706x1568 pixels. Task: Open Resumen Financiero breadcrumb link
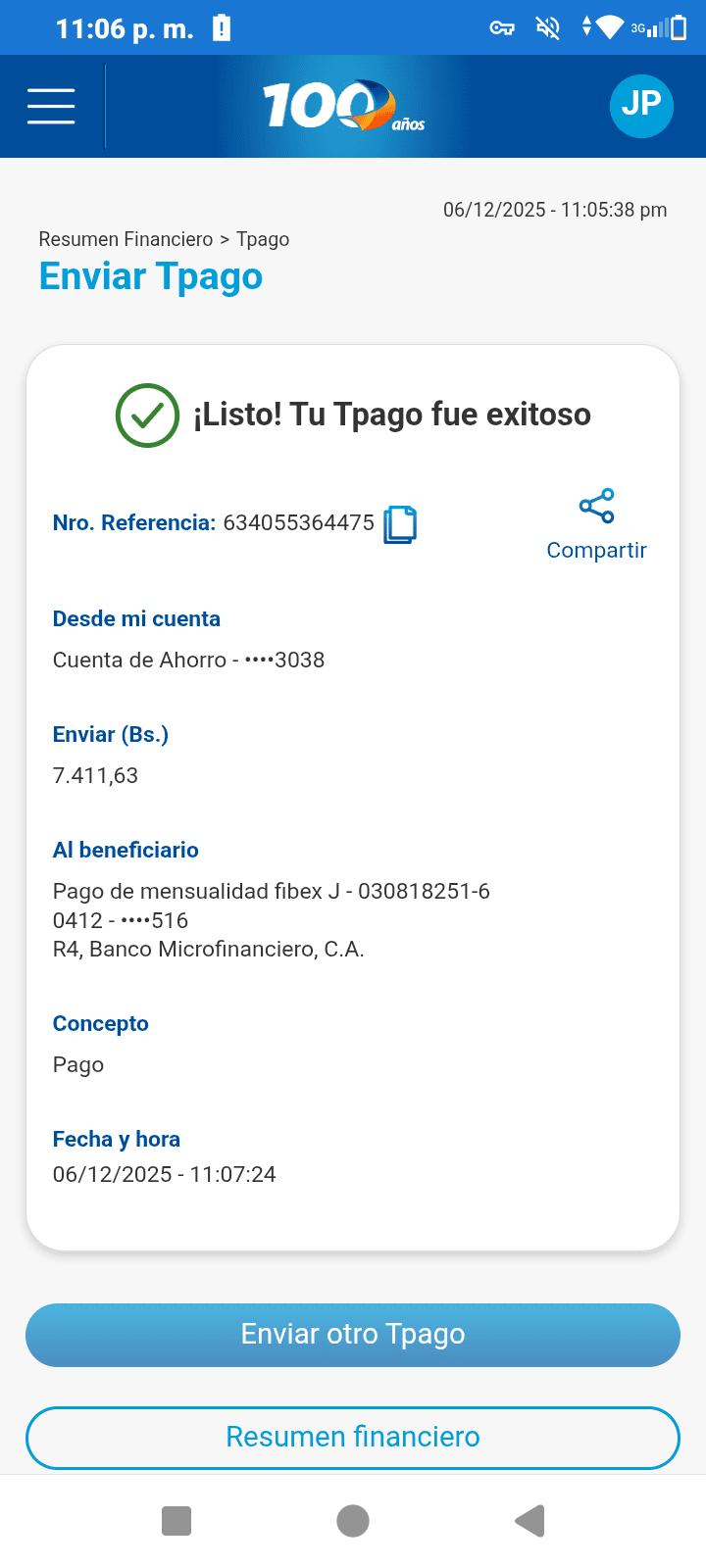[126, 239]
